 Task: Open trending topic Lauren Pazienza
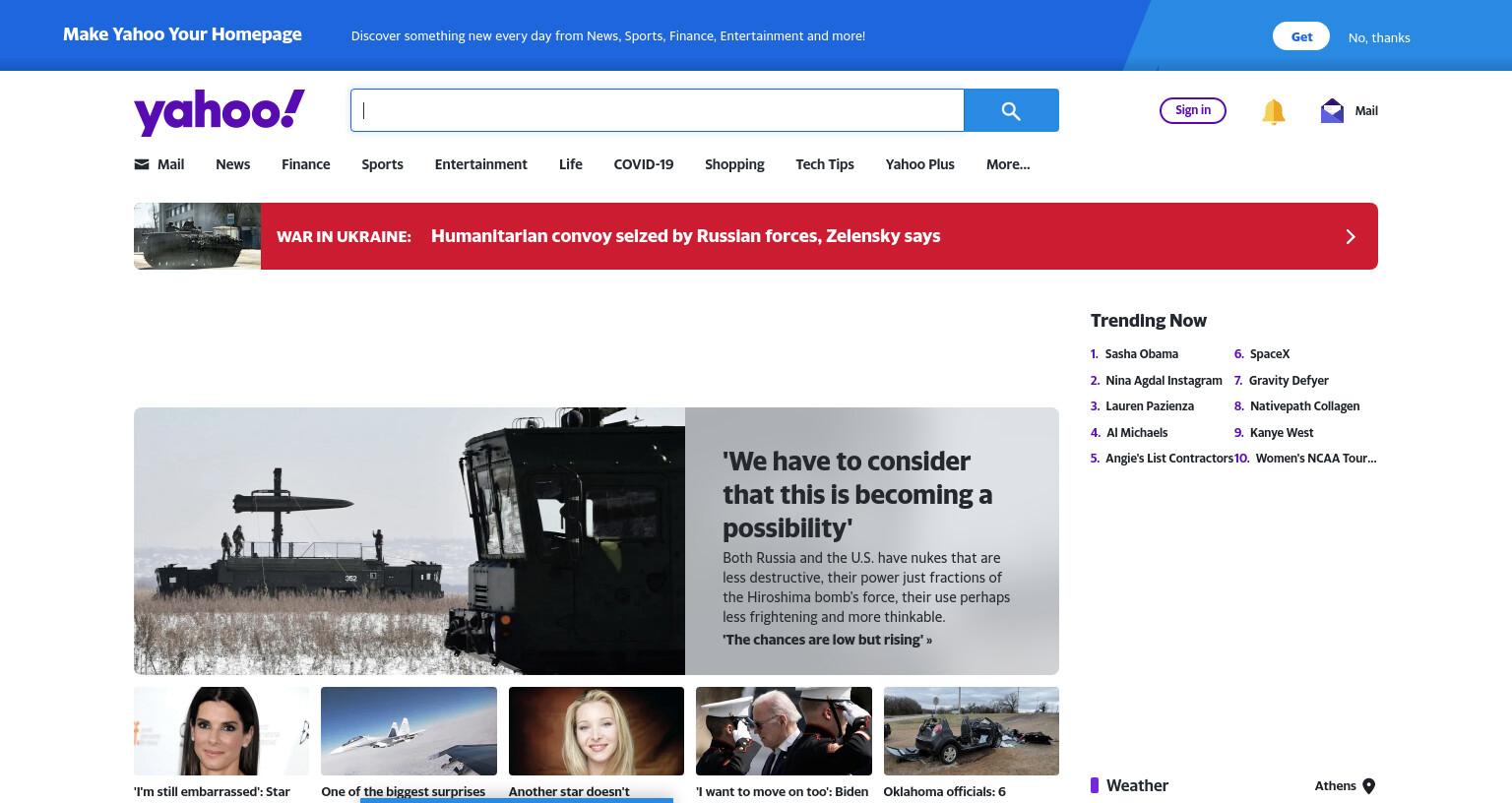1150,406
